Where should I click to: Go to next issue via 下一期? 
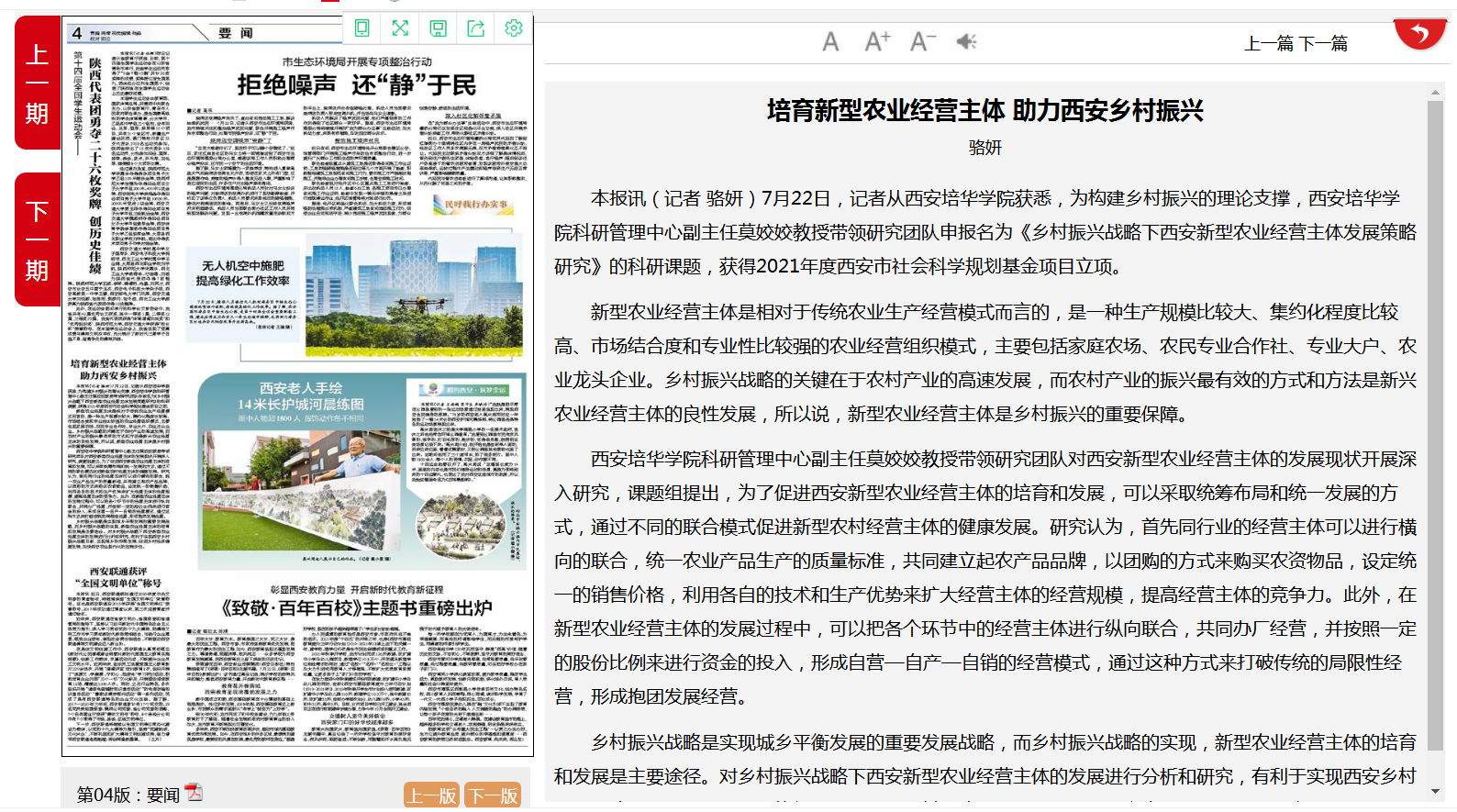click(37, 240)
